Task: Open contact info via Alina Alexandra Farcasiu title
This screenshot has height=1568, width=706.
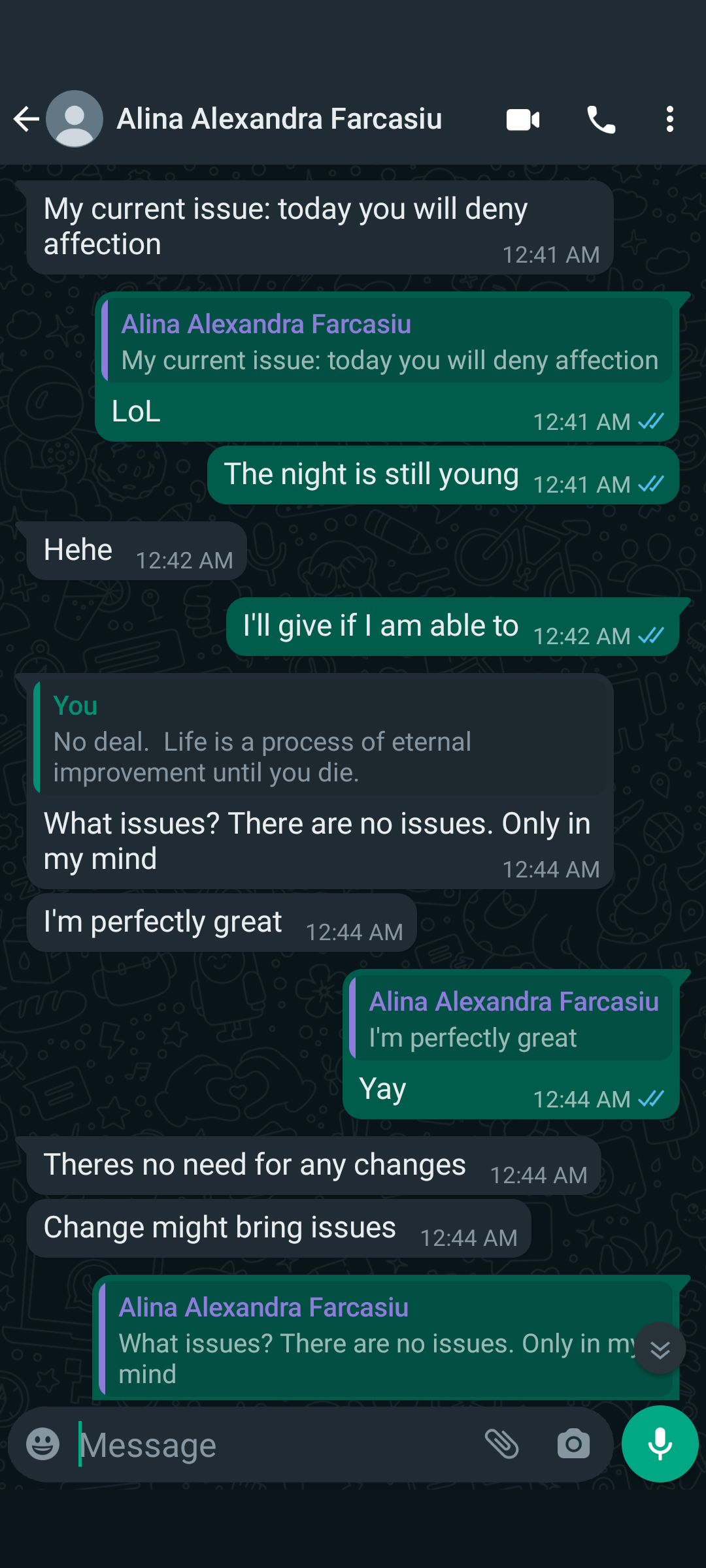Action: [x=279, y=119]
